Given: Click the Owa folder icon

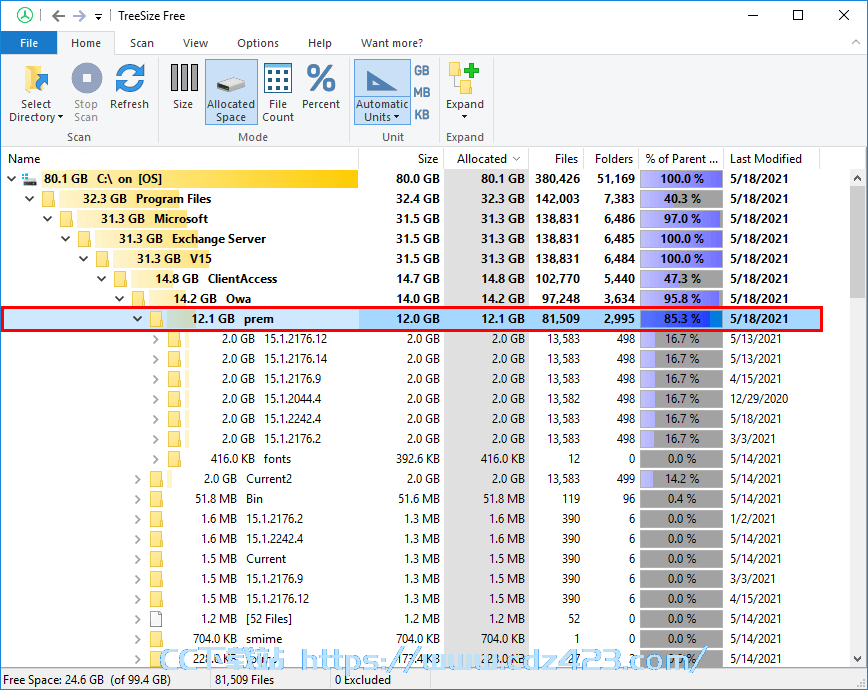Looking at the screenshot, I should (138, 298).
